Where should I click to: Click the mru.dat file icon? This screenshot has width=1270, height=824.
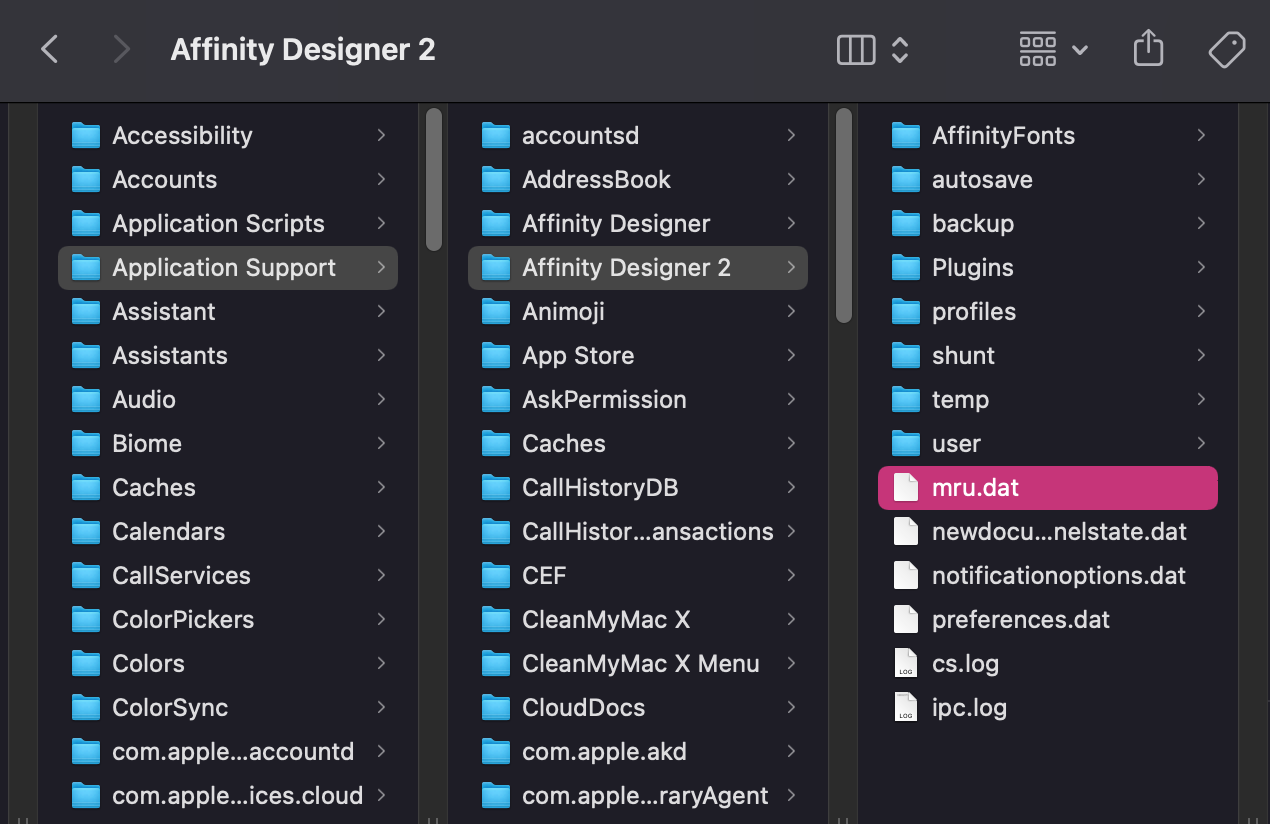tap(906, 487)
